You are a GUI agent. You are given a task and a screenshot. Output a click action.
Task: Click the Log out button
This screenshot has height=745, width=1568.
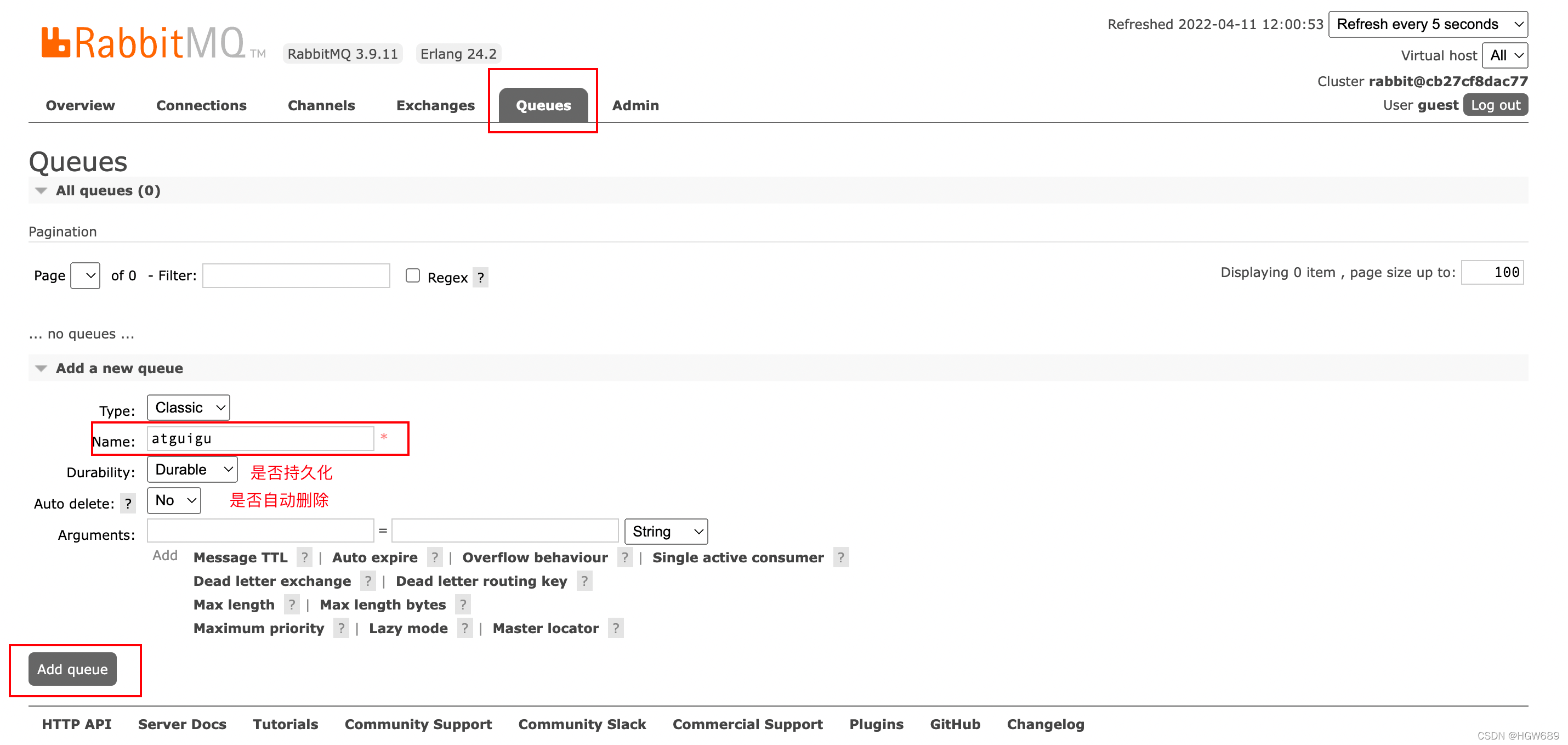coord(1495,105)
